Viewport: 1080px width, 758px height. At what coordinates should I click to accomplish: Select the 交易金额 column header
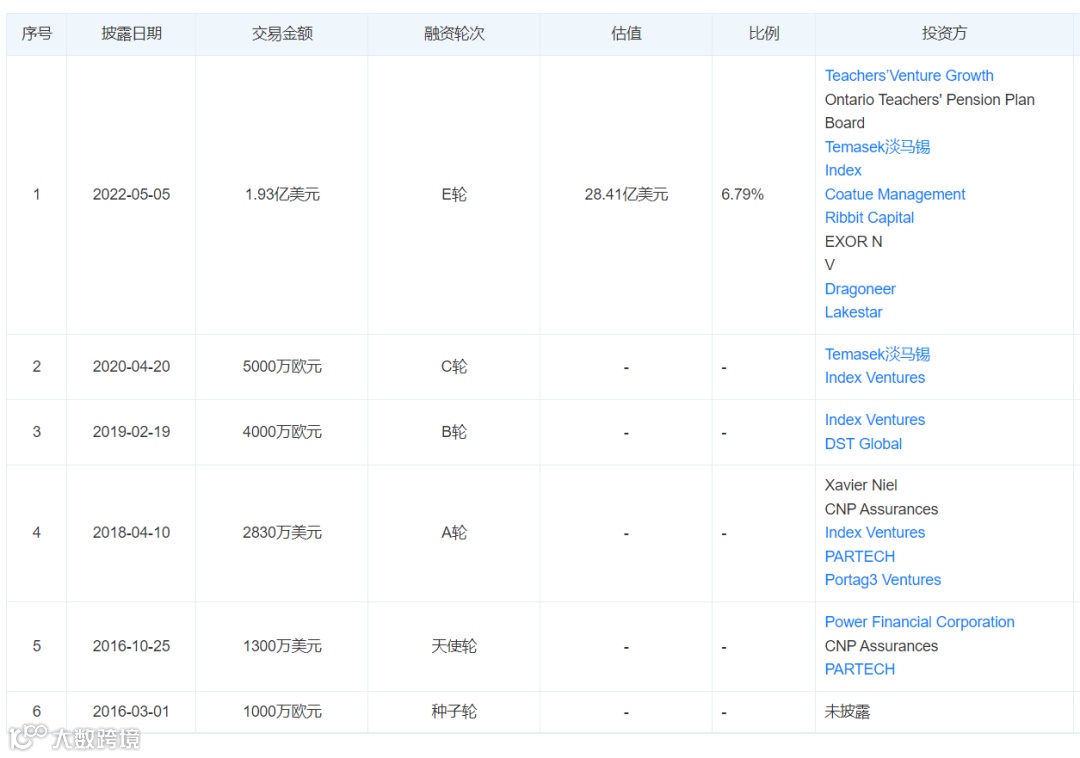coord(282,33)
